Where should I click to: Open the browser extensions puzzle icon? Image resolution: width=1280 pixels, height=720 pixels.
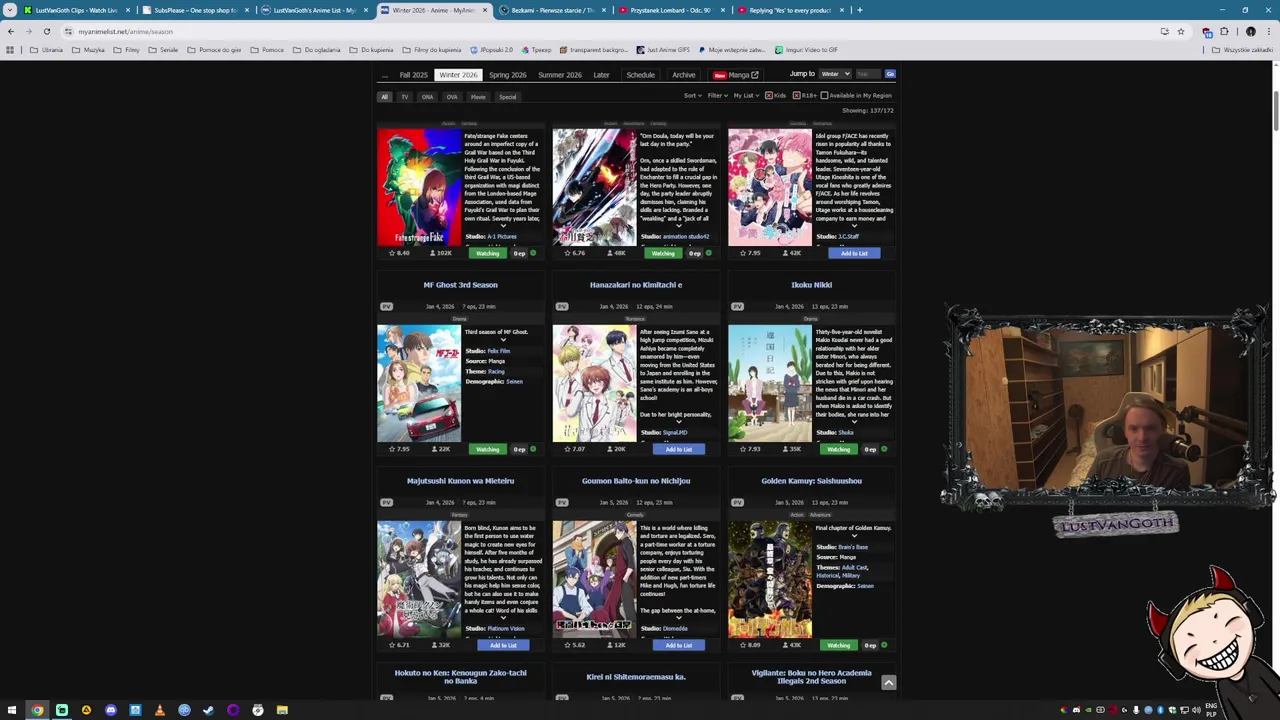(1224, 31)
